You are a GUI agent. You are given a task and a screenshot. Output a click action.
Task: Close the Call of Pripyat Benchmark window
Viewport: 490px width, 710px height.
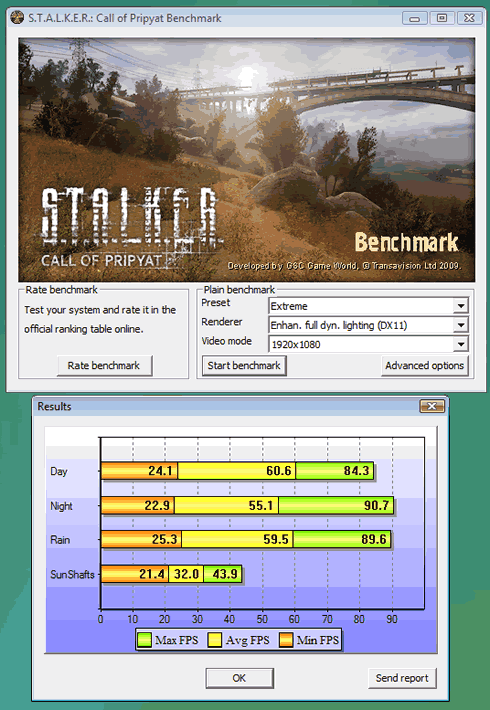click(469, 18)
